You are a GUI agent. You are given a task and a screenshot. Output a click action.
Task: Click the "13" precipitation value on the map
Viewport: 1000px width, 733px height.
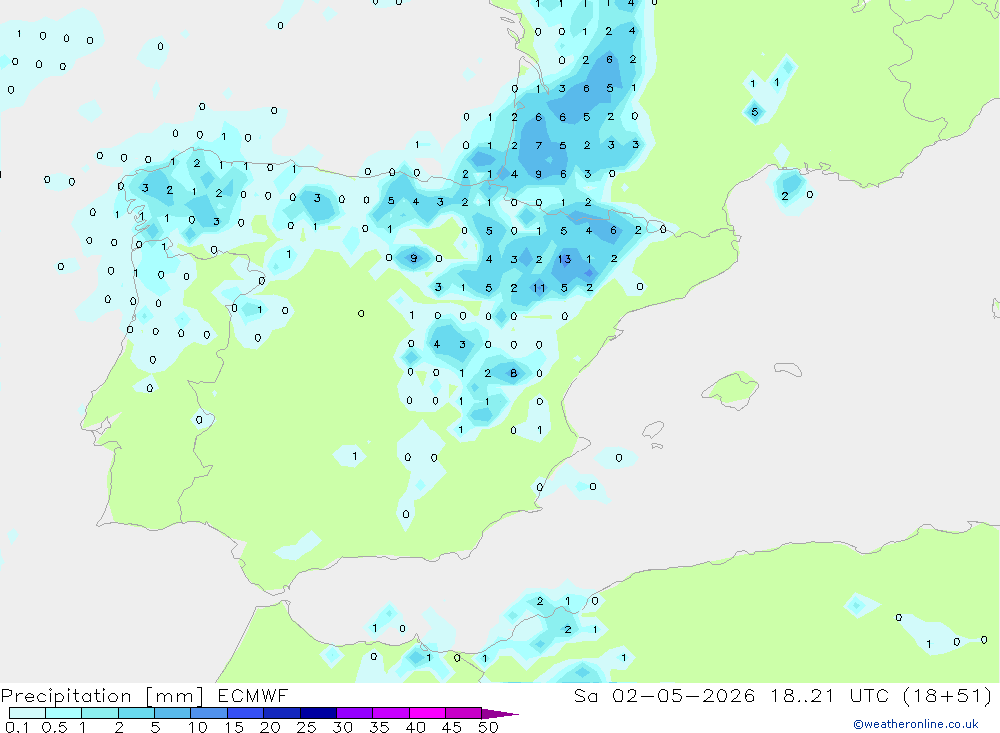(564, 259)
